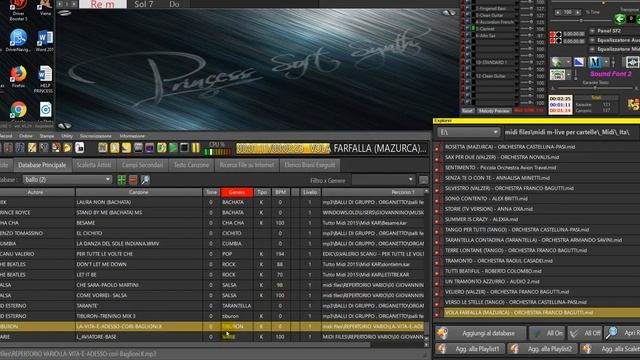Switch to Testo Canzone tab
Image resolution: width=640 pixels, height=360 pixels.
pyautogui.click(x=191, y=165)
